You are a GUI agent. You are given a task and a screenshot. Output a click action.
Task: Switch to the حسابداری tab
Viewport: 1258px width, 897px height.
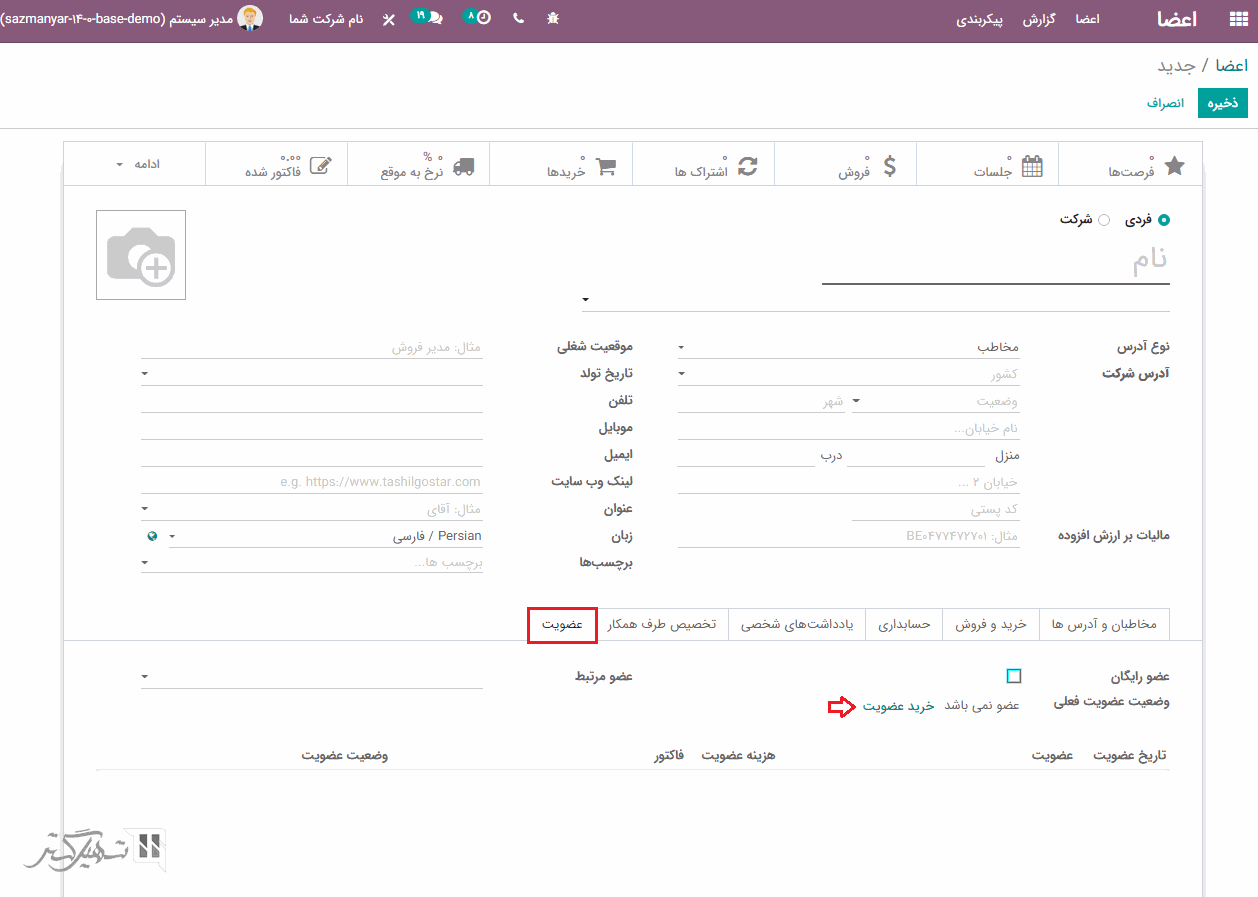click(904, 625)
